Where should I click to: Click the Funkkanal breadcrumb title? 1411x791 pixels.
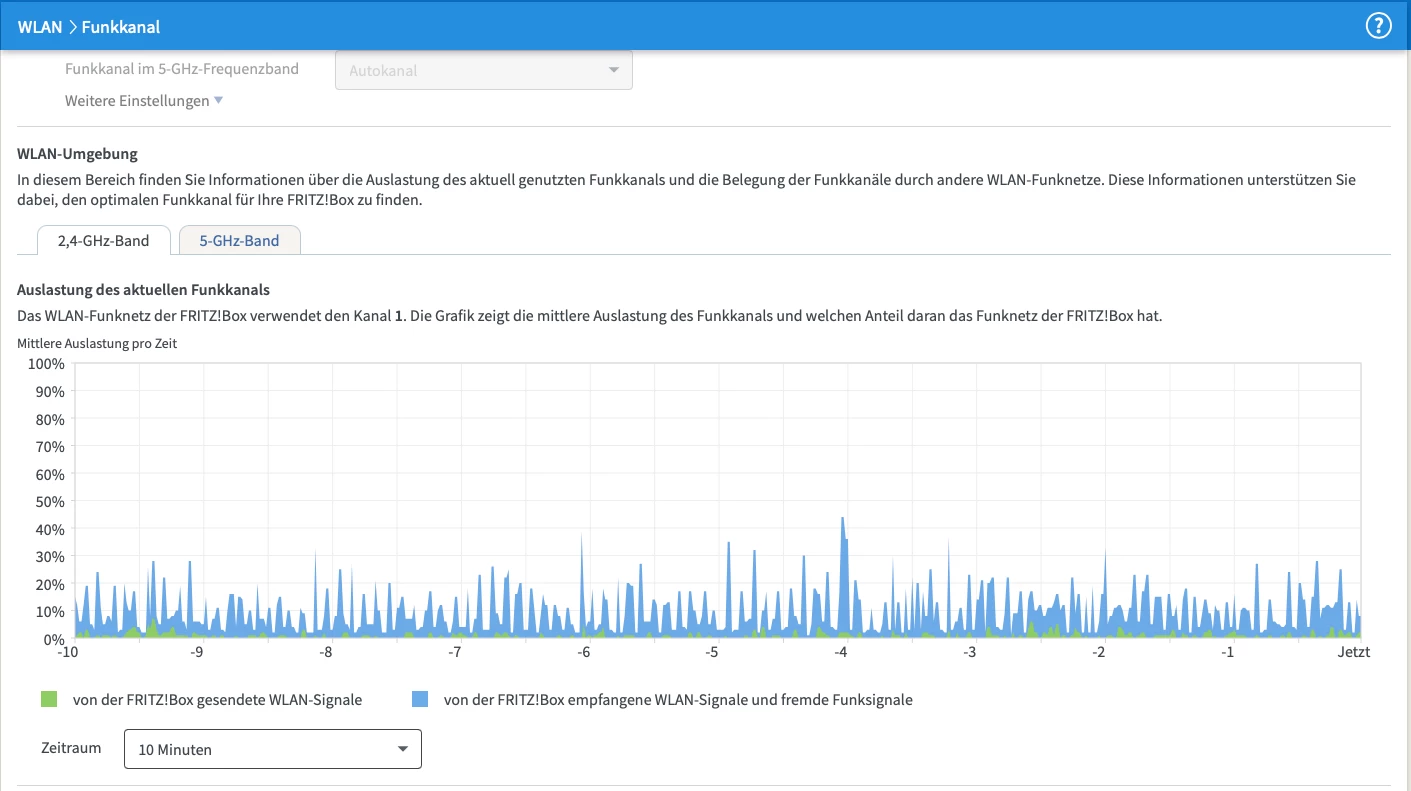[x=121, y=27]
